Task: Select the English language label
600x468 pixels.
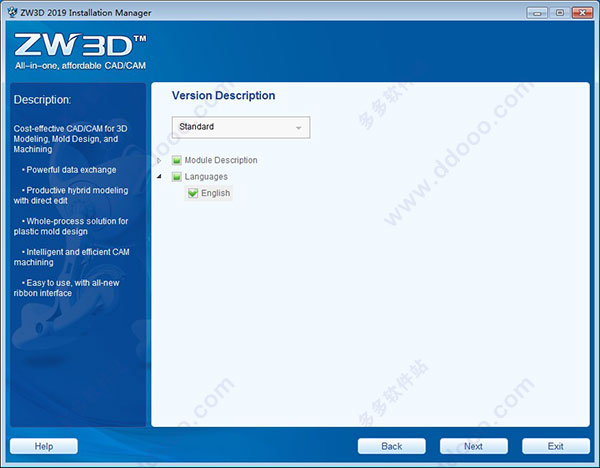Action: tap(216, 193)
